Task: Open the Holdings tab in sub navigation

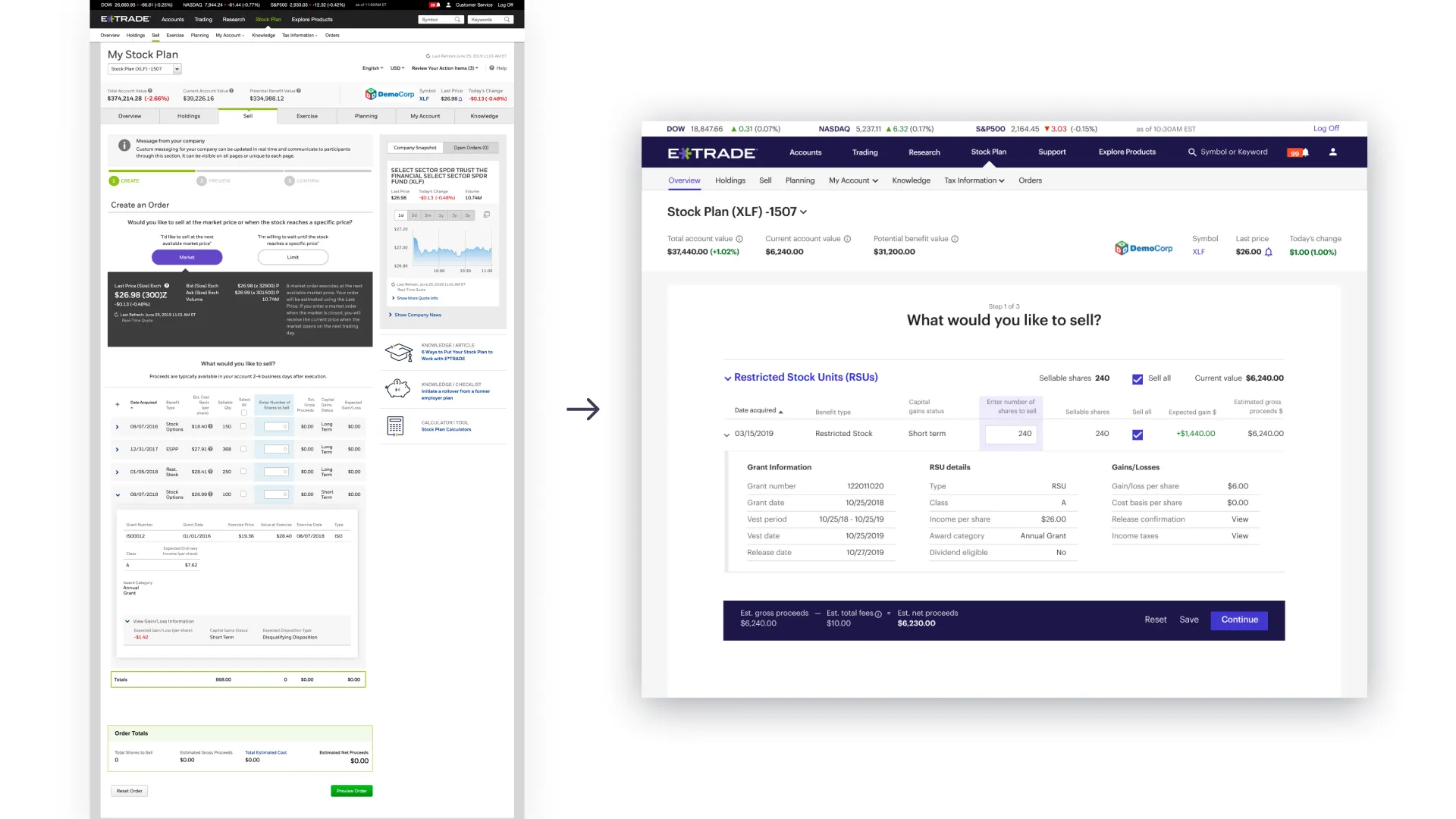Action: pos(730,180)
